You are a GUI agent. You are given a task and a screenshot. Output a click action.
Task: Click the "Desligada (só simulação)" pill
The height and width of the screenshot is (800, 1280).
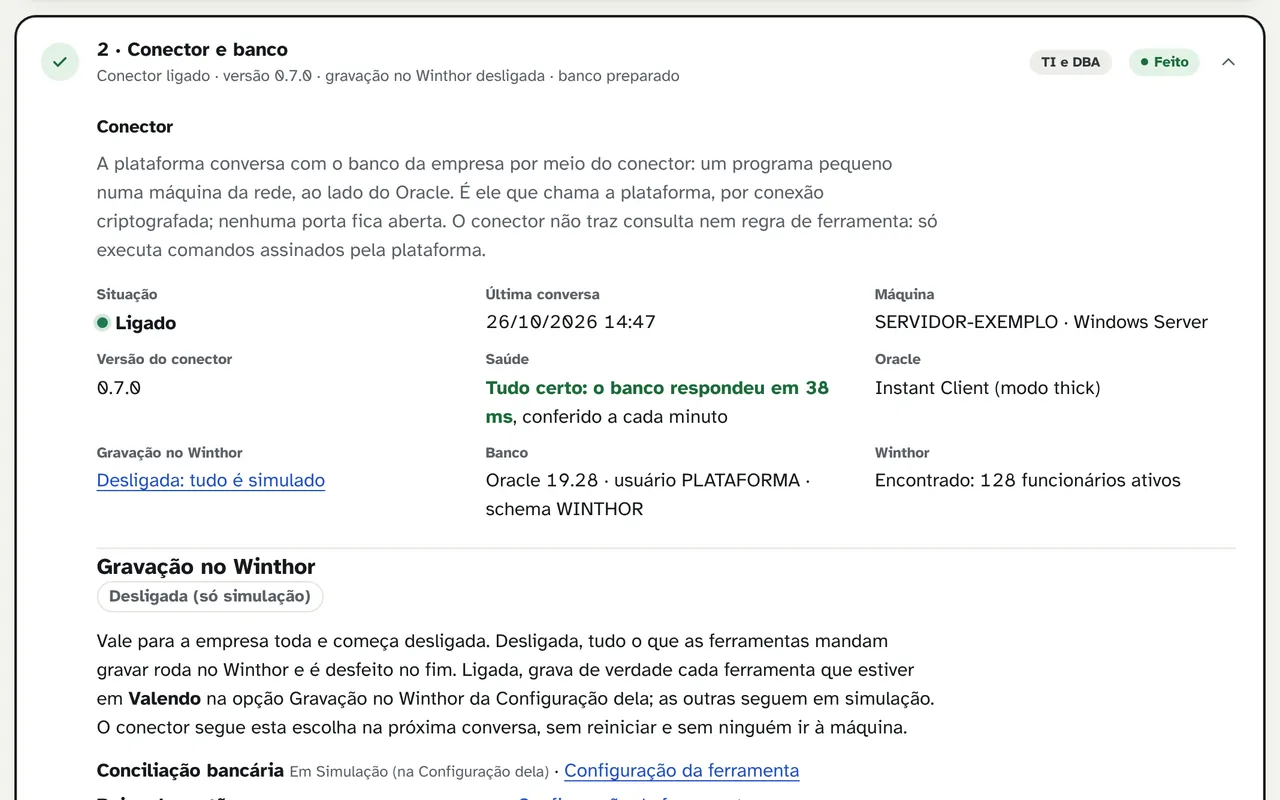coord(210,597)
